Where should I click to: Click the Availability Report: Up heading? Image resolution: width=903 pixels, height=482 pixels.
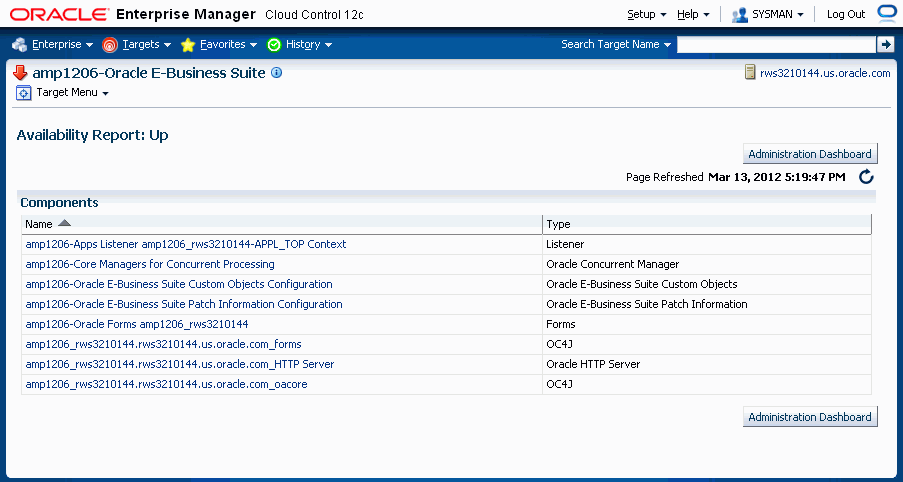tap(92, 135)
